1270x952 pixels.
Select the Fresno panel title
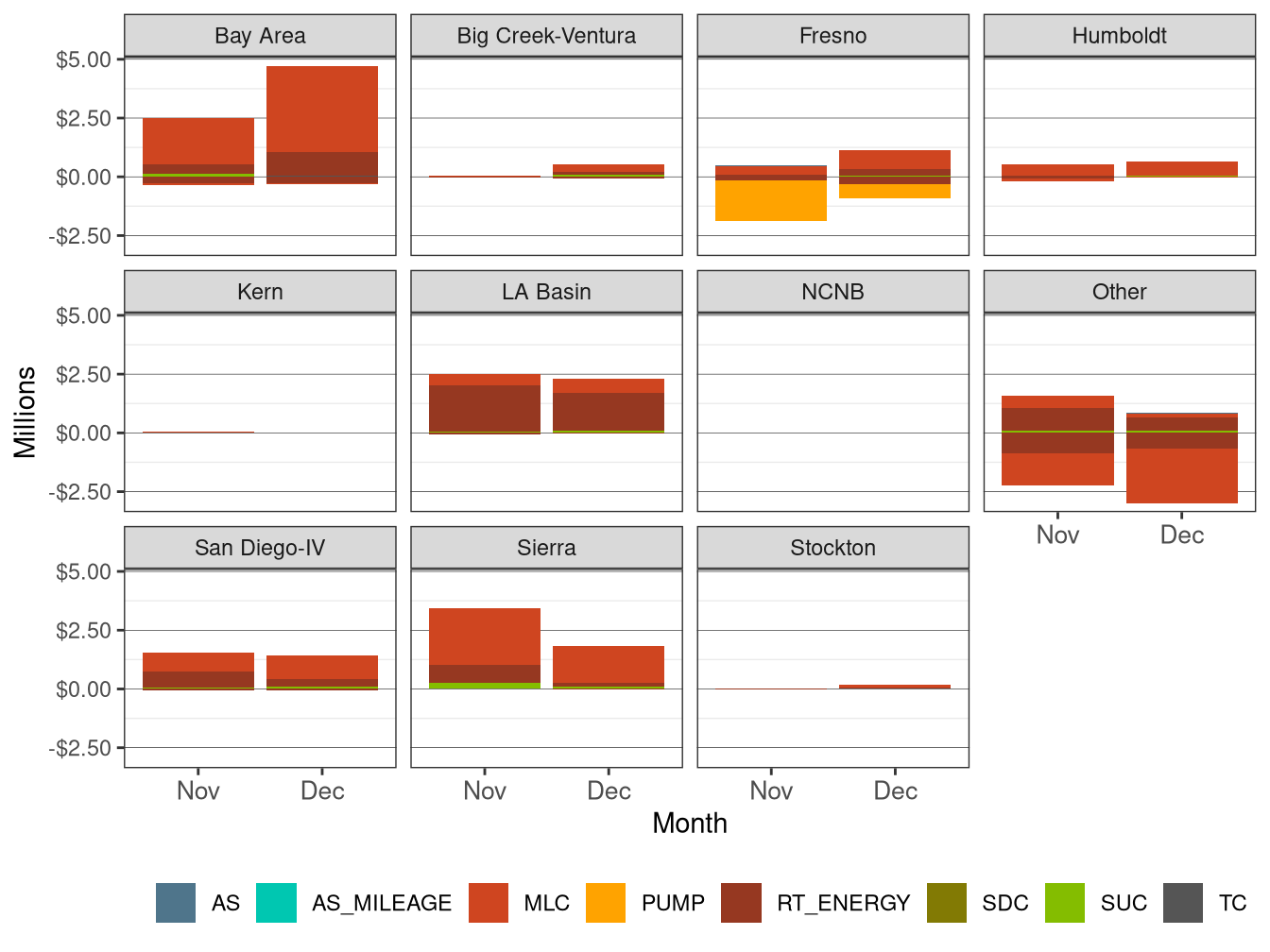(x=832, y=35)
